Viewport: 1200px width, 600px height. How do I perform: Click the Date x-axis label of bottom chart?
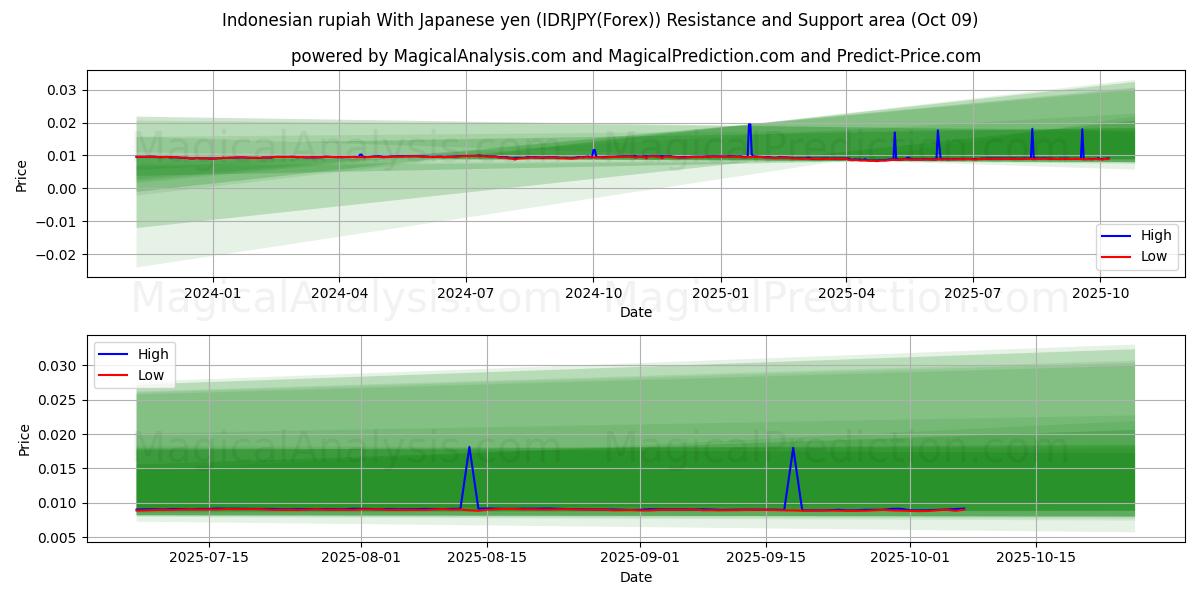[636, 577]
